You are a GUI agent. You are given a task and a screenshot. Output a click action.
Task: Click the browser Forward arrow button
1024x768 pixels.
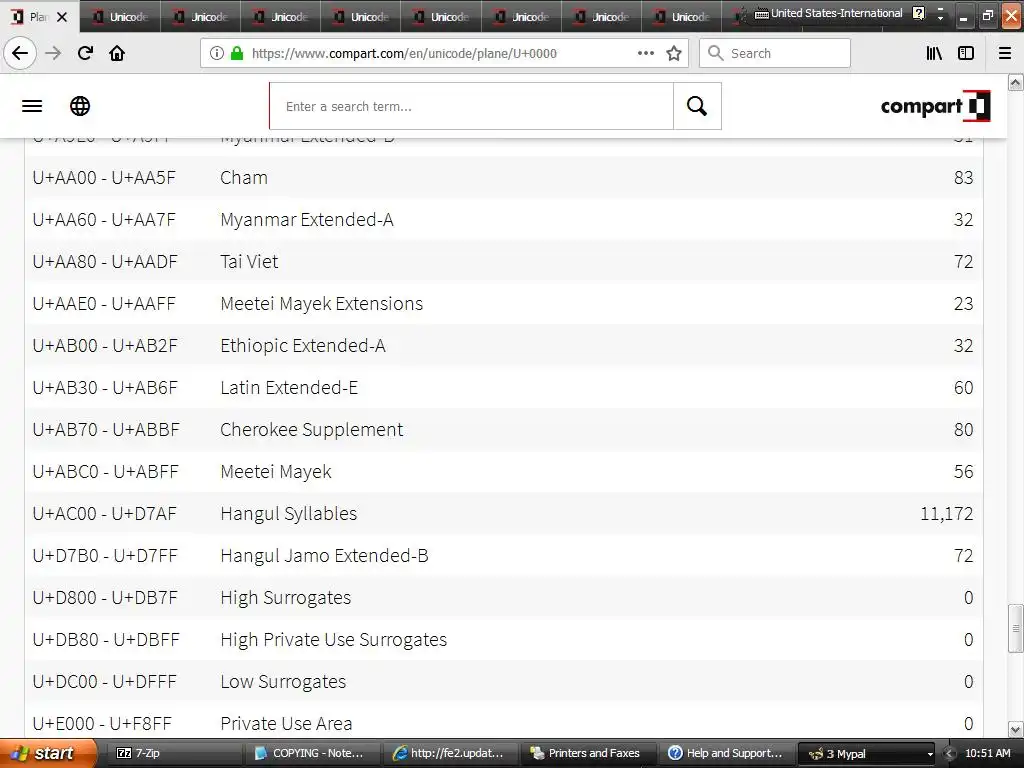pyautogui.click(x=53, y=53)
